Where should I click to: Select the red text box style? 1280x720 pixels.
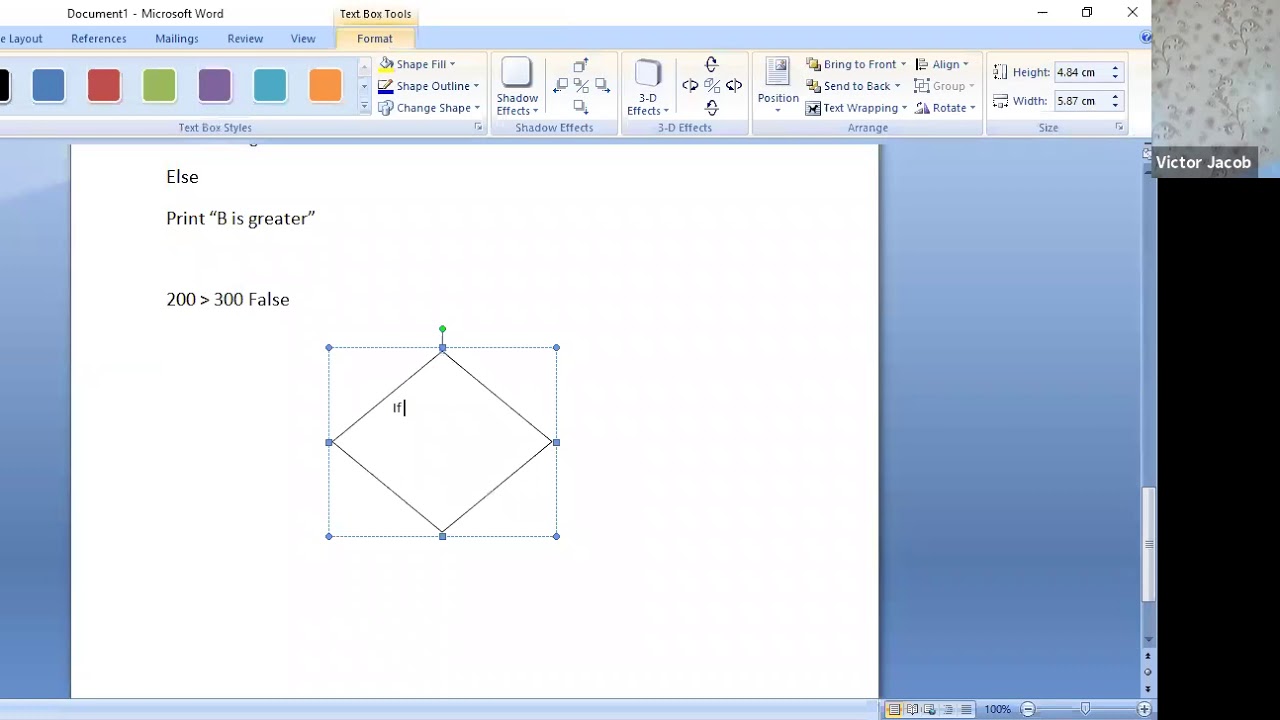click(104, 86)
